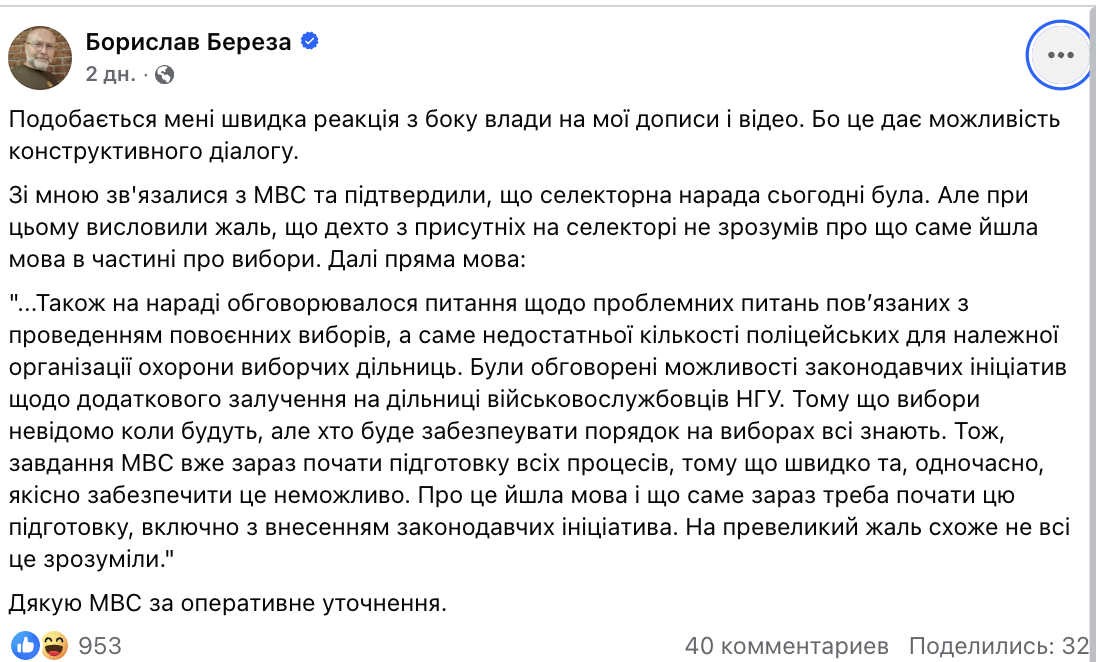The width and height of the screenshot is (1096, 662).
Task: Open the post options three-dots menu
Action: point(1059,55)
